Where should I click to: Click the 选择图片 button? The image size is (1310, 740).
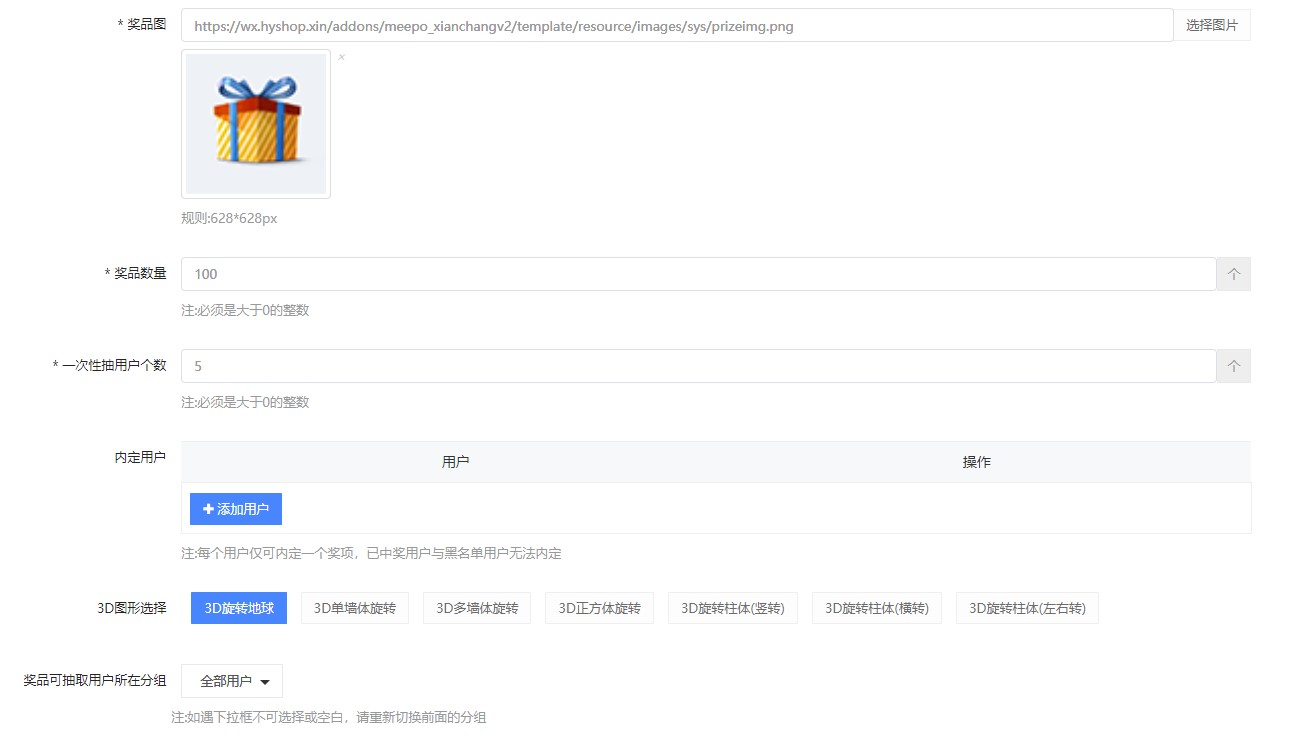[1212, 26]
